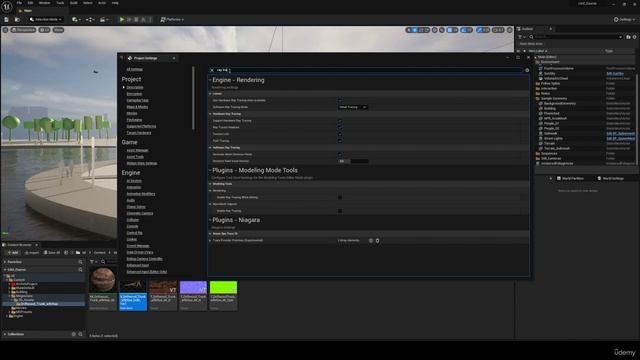Click the Project Settings search input field
This screenshot has height=360, width=640.
point(369,70)
